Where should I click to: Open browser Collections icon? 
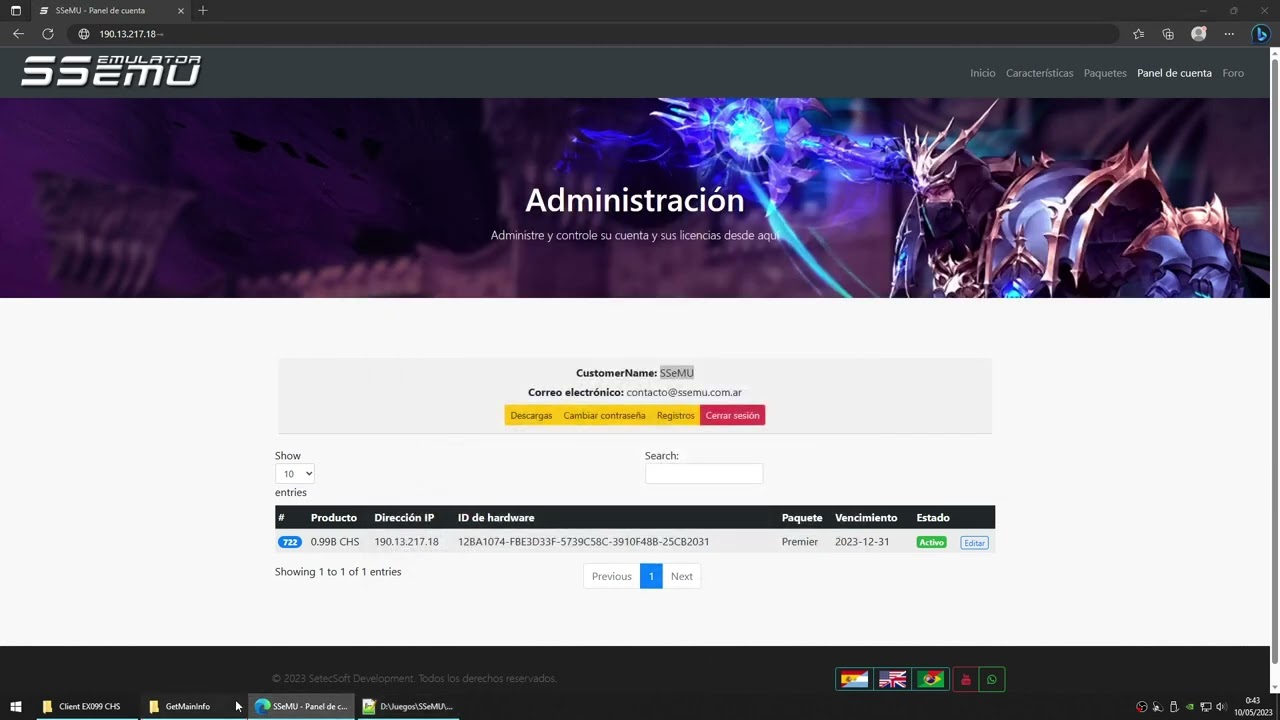pyautogui.click(x=1168, y=34)
